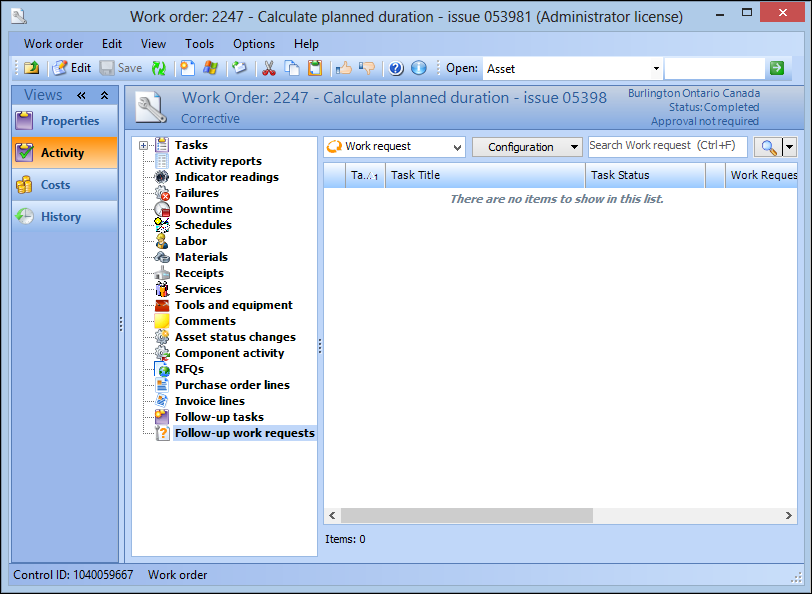812x594 pixels.
Task: Sort by Task Title column header
Action: pos(485,176)
